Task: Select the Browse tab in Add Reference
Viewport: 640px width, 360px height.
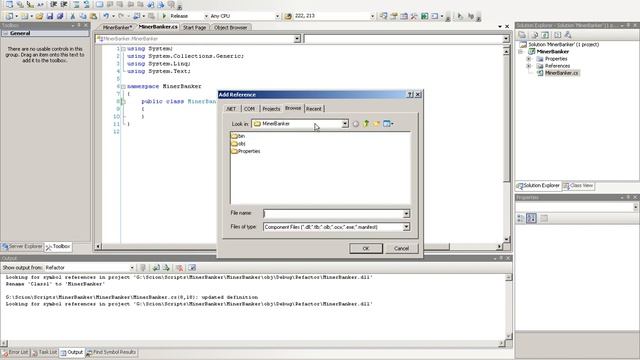Action: (x=293, y=108)
